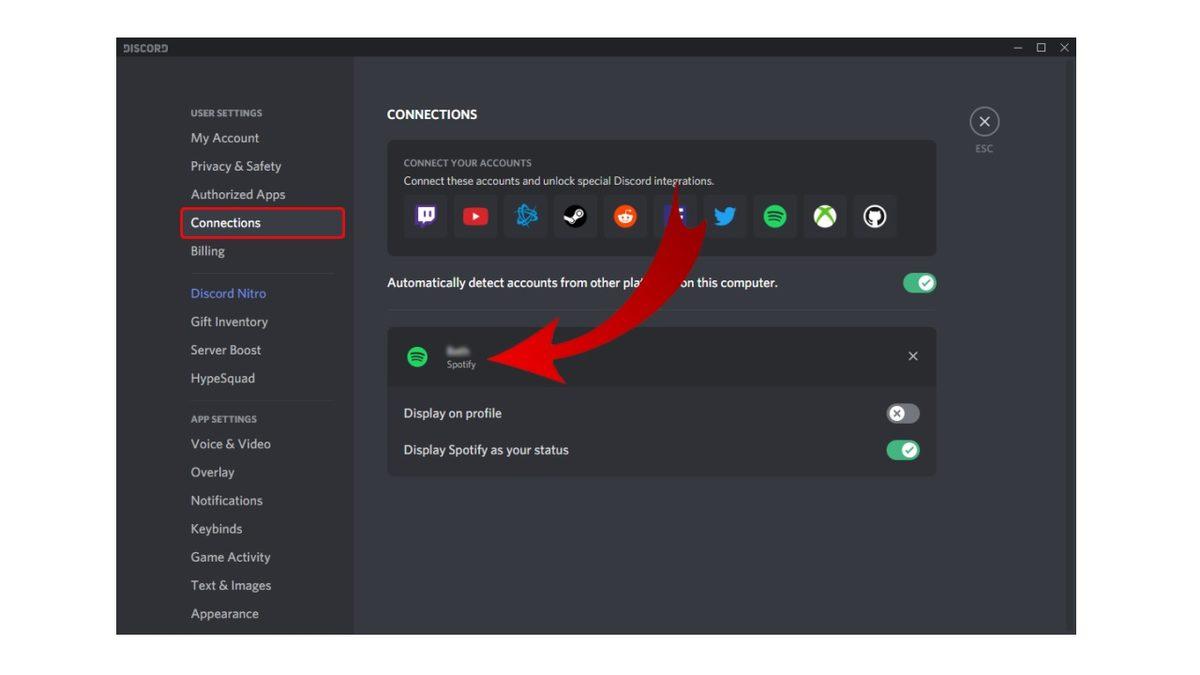
Task: Switch to Voice & Video settings
Action: [x=230, y=443]
